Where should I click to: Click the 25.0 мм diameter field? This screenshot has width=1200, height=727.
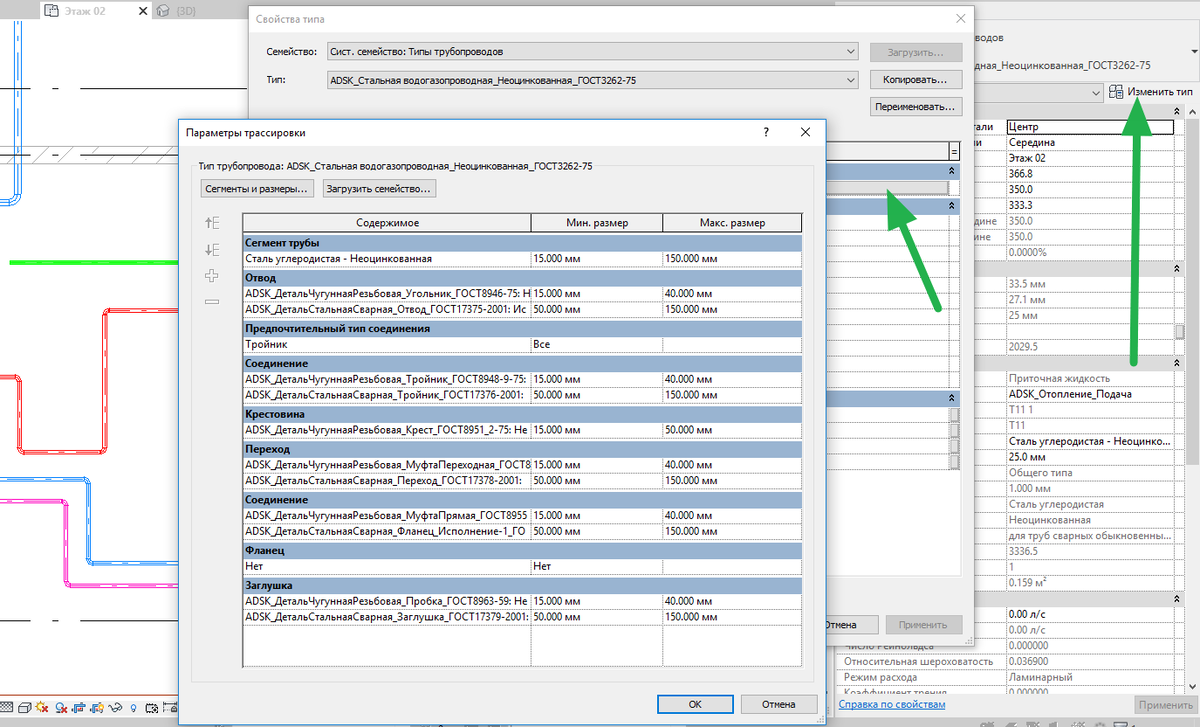pos(1090,456)
